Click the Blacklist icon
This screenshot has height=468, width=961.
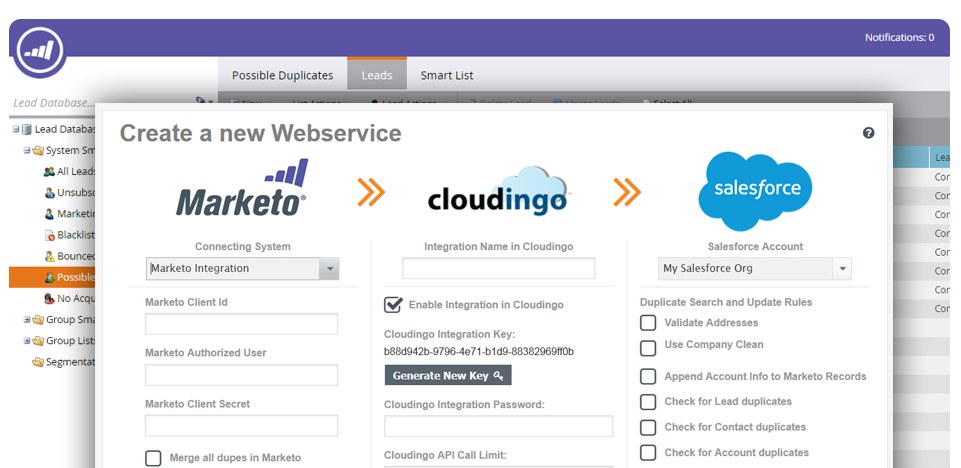(x=50, y=235)
